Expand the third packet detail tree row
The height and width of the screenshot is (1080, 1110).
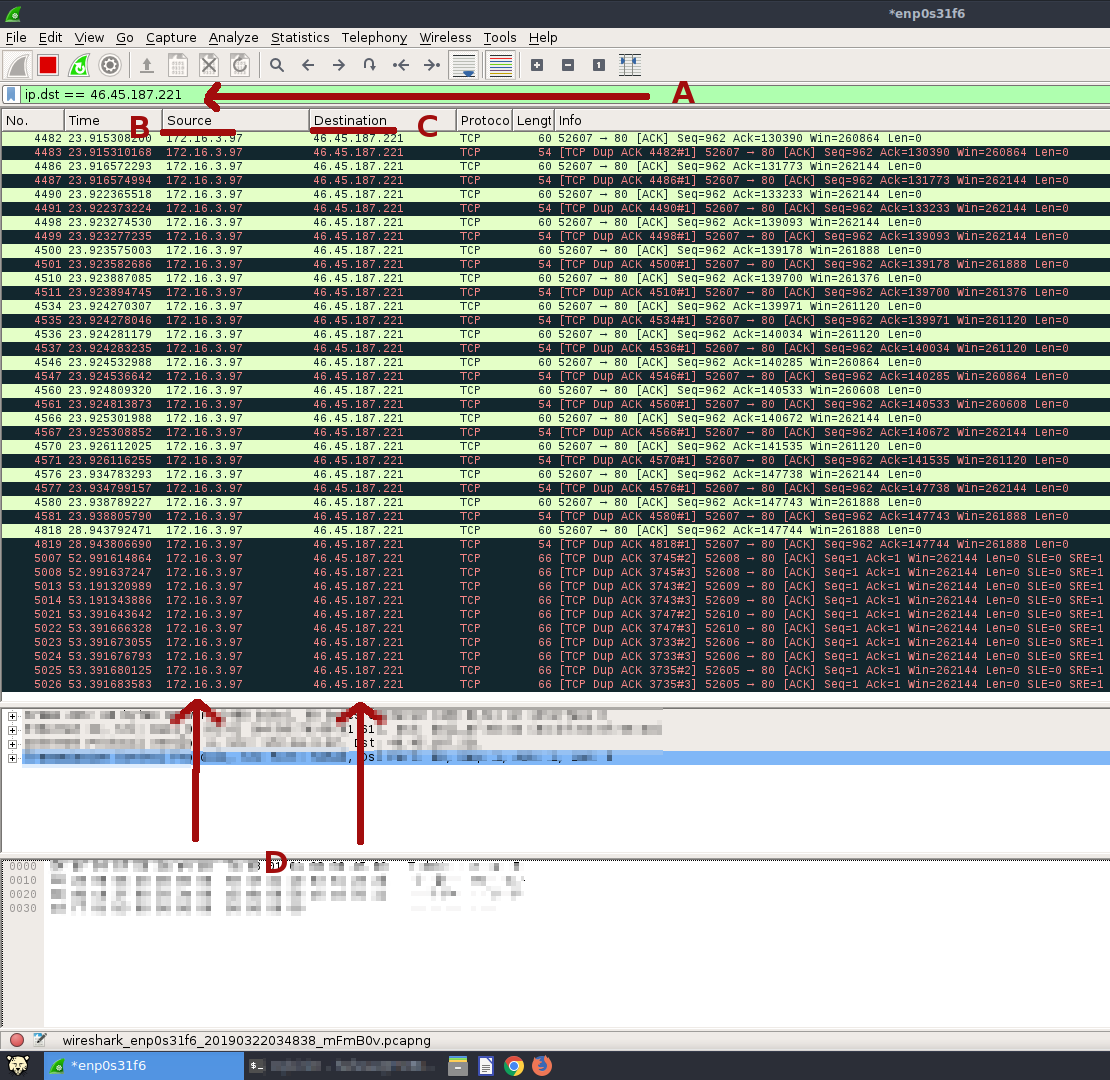(12, 744)
